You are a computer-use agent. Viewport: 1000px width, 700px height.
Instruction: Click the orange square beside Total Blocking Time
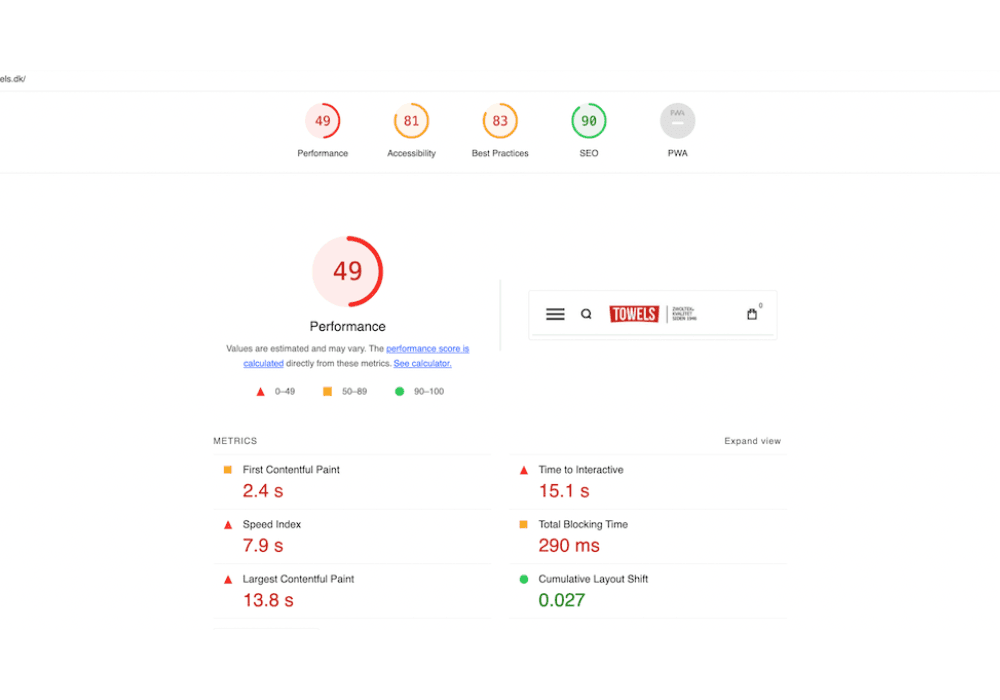(x=522, y=524)
